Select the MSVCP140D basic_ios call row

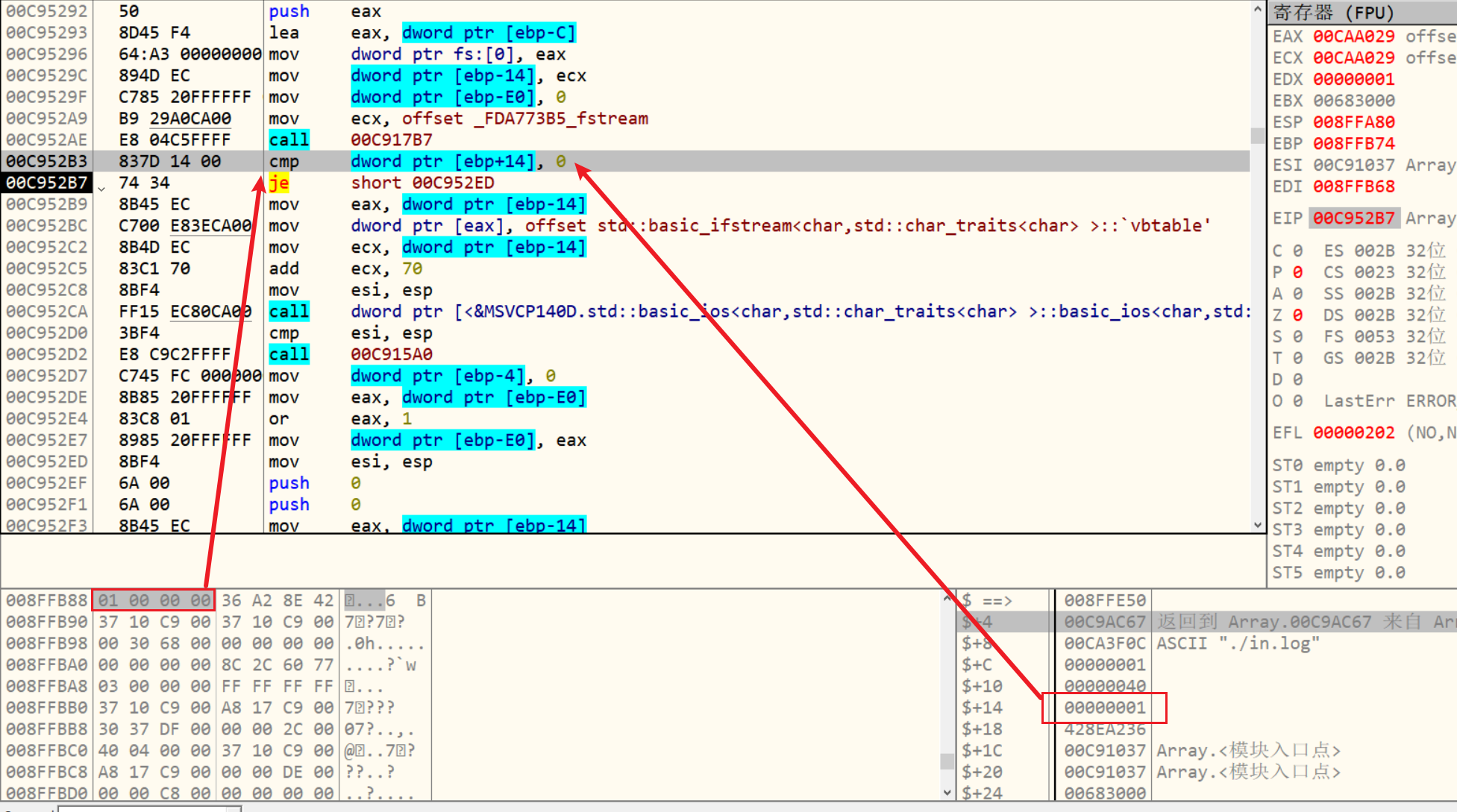[625, 312]
